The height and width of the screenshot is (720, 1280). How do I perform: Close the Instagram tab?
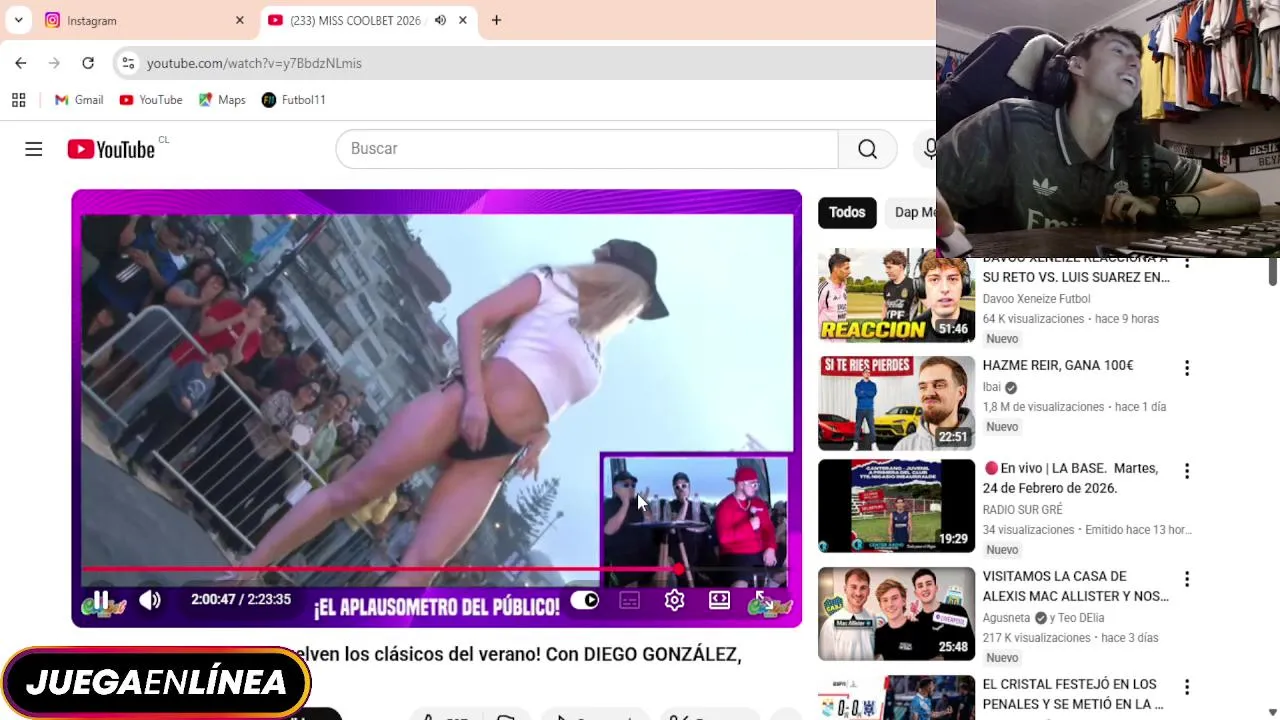pyautogui.click(x=239, y=20)
